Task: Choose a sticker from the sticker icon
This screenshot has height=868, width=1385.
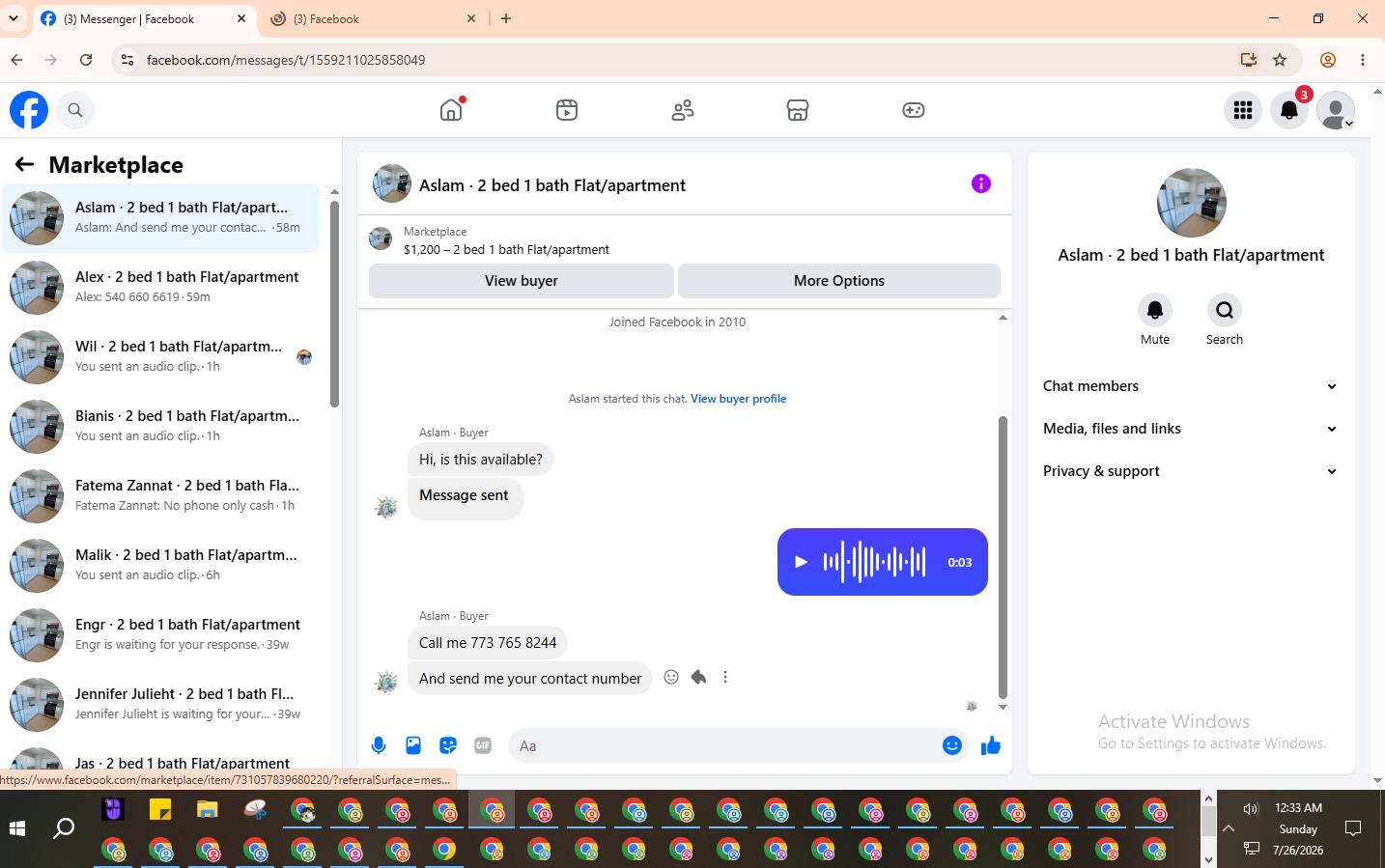Action: coord(448,745)
